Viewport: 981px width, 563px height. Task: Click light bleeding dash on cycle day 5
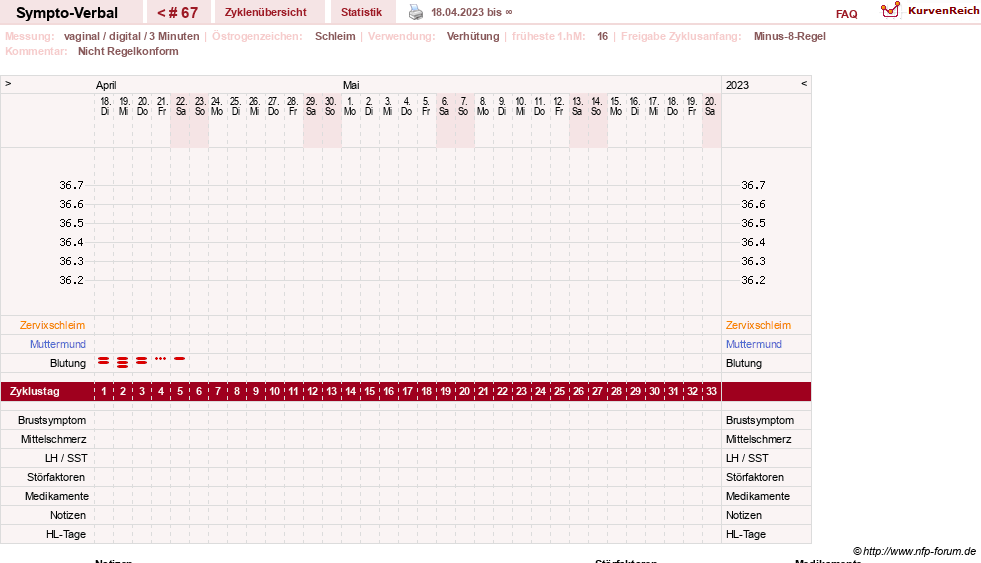[x=180, y=358]
